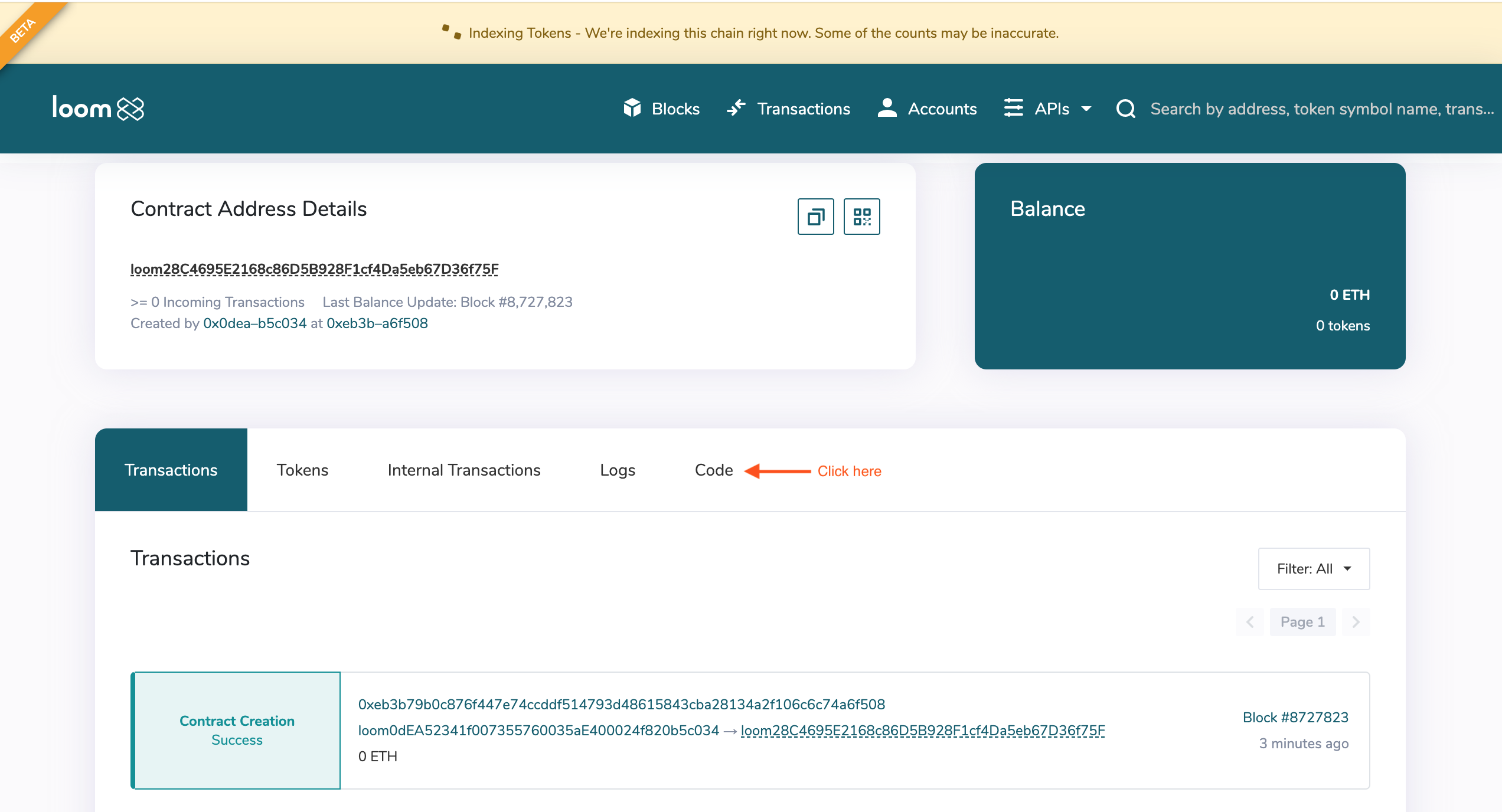This screenshot has width=1502, height=812.
Task: Click the Loom logo
Action: tap(98, 108)
